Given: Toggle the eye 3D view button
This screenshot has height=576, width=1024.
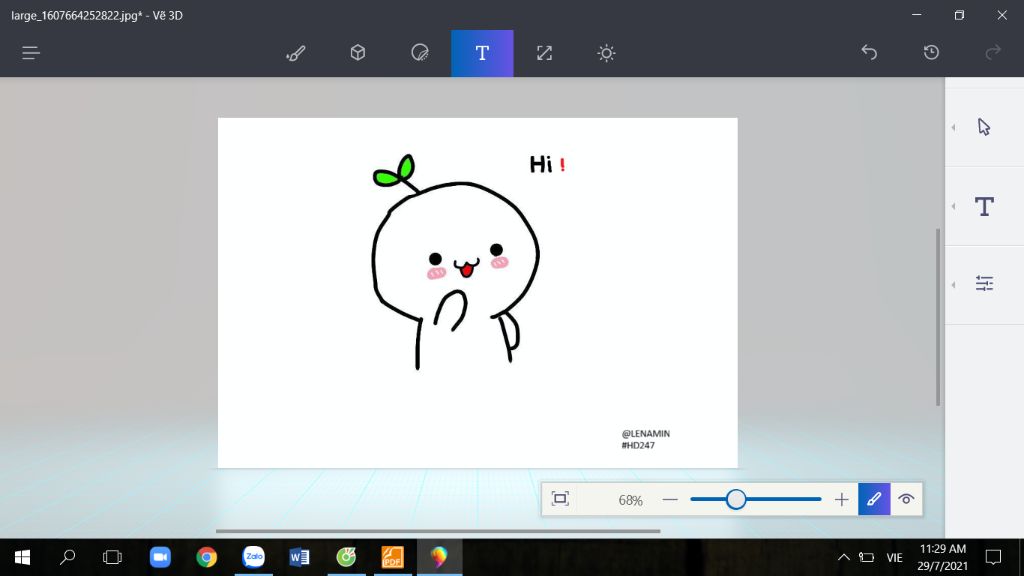Looking at the screenshot, I should [x=906, y=500].
